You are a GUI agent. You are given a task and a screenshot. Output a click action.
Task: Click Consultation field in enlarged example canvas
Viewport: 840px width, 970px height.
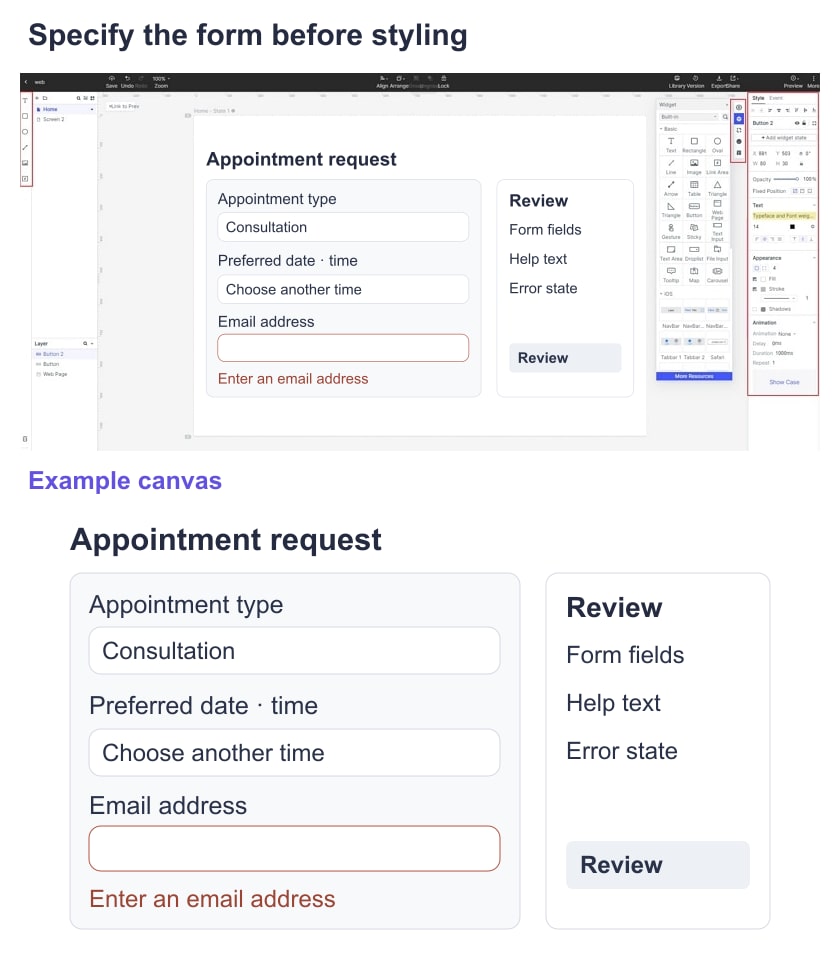pyautogui.click(x=294, y=651)
